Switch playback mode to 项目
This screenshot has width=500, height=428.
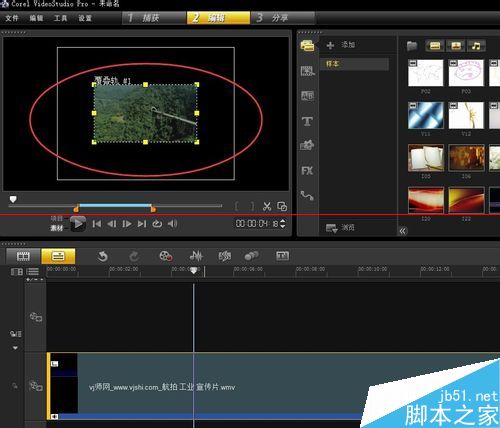(x=57, y=219)
